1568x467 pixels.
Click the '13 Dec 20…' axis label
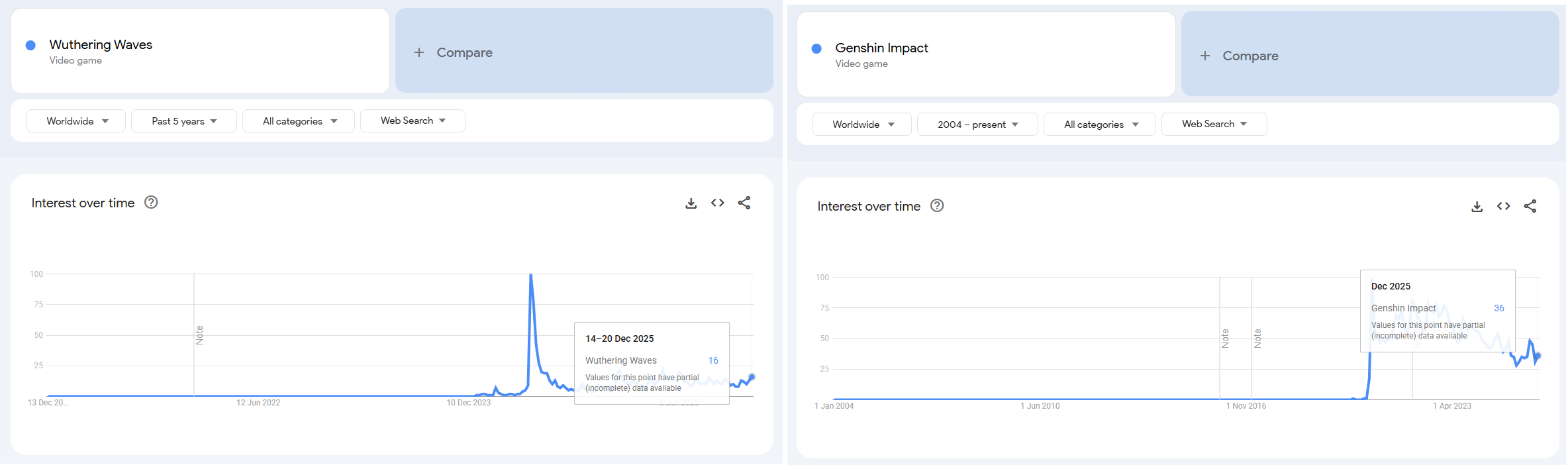coord(48,403)
